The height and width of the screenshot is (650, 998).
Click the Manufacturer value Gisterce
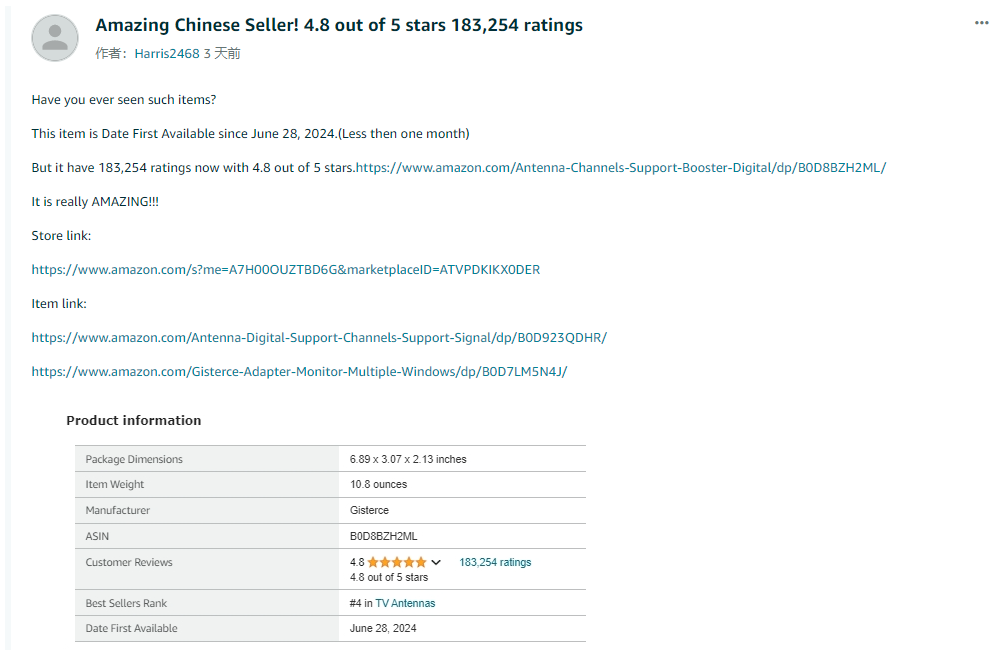coord(369,510)
